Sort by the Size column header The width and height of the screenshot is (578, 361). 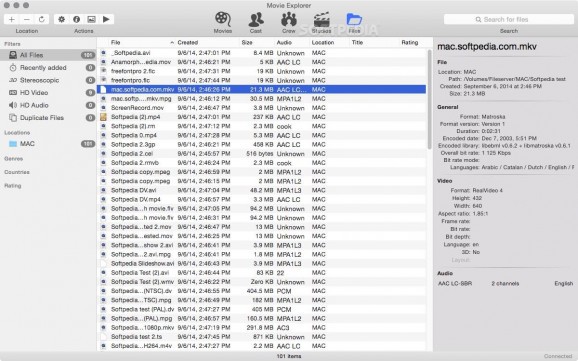(x=257, y=42)
